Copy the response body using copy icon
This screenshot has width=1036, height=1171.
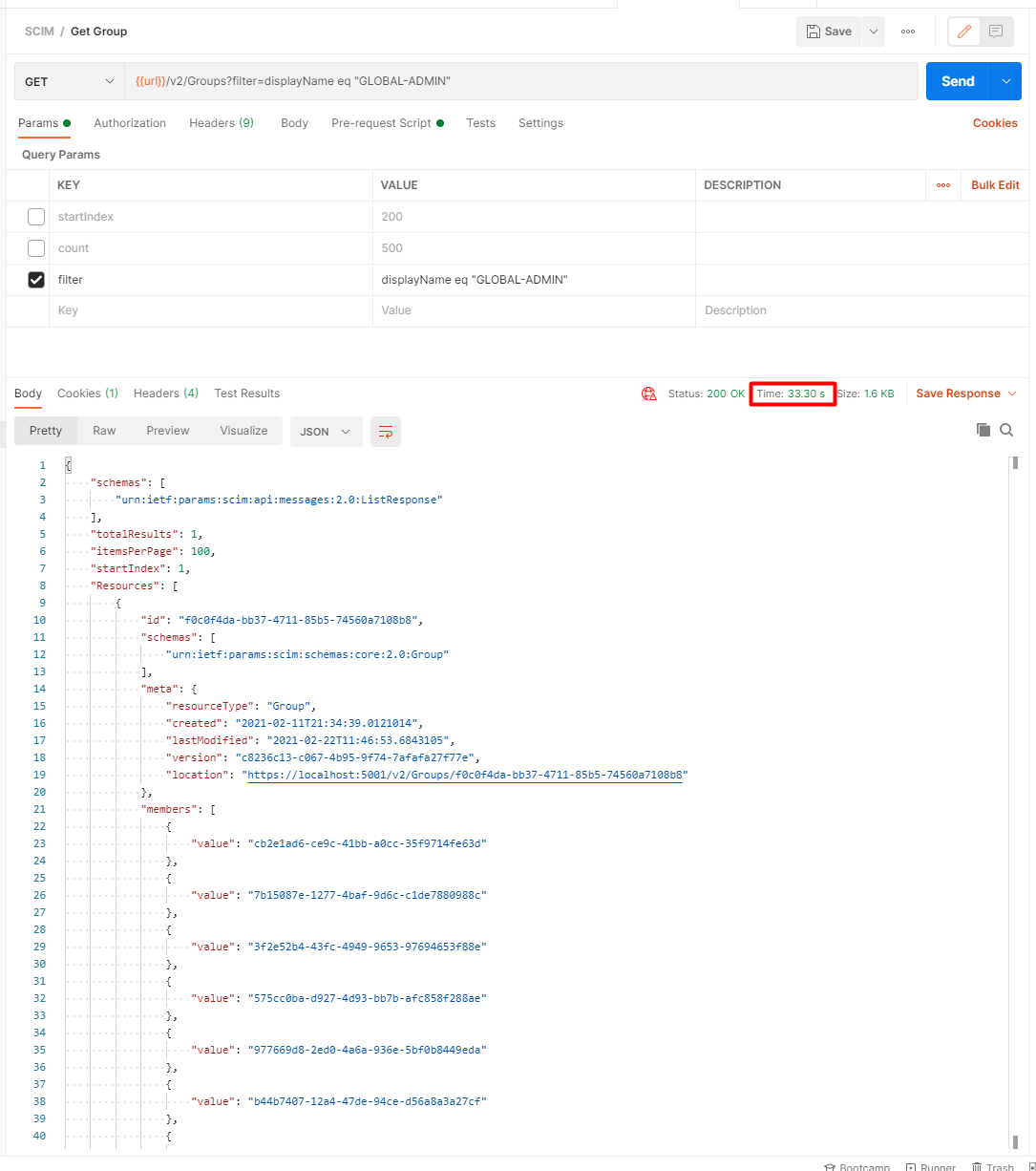click(983, 430)
